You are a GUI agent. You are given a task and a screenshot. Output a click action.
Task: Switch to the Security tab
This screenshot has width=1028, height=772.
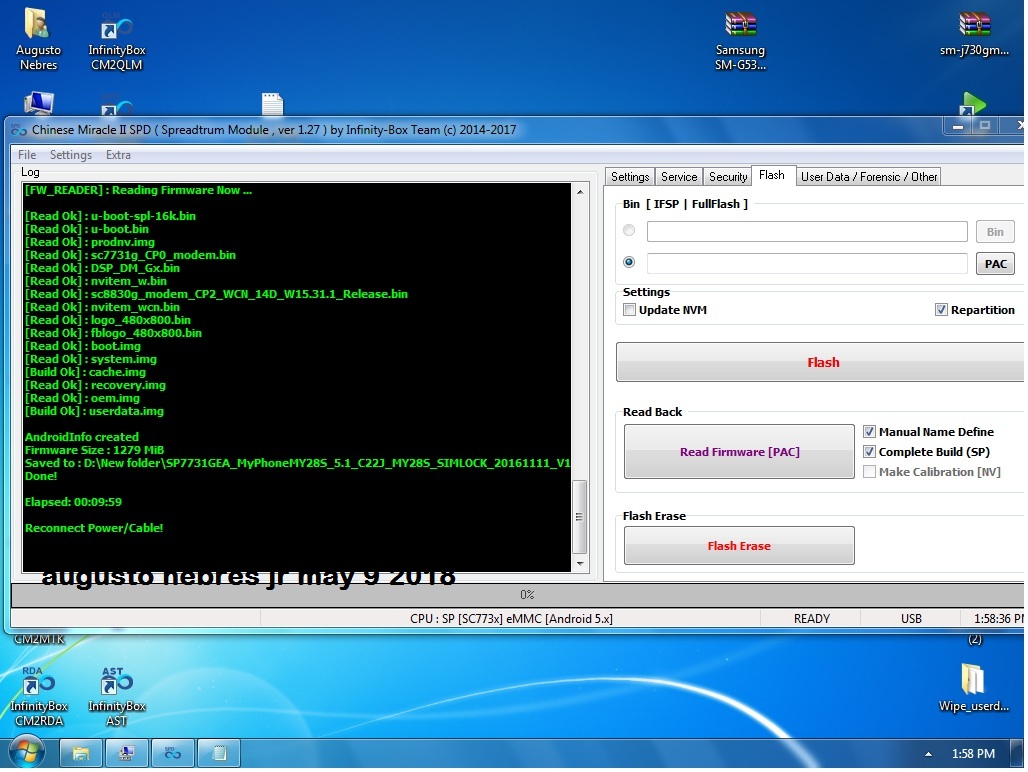click(x=728, y=176)
